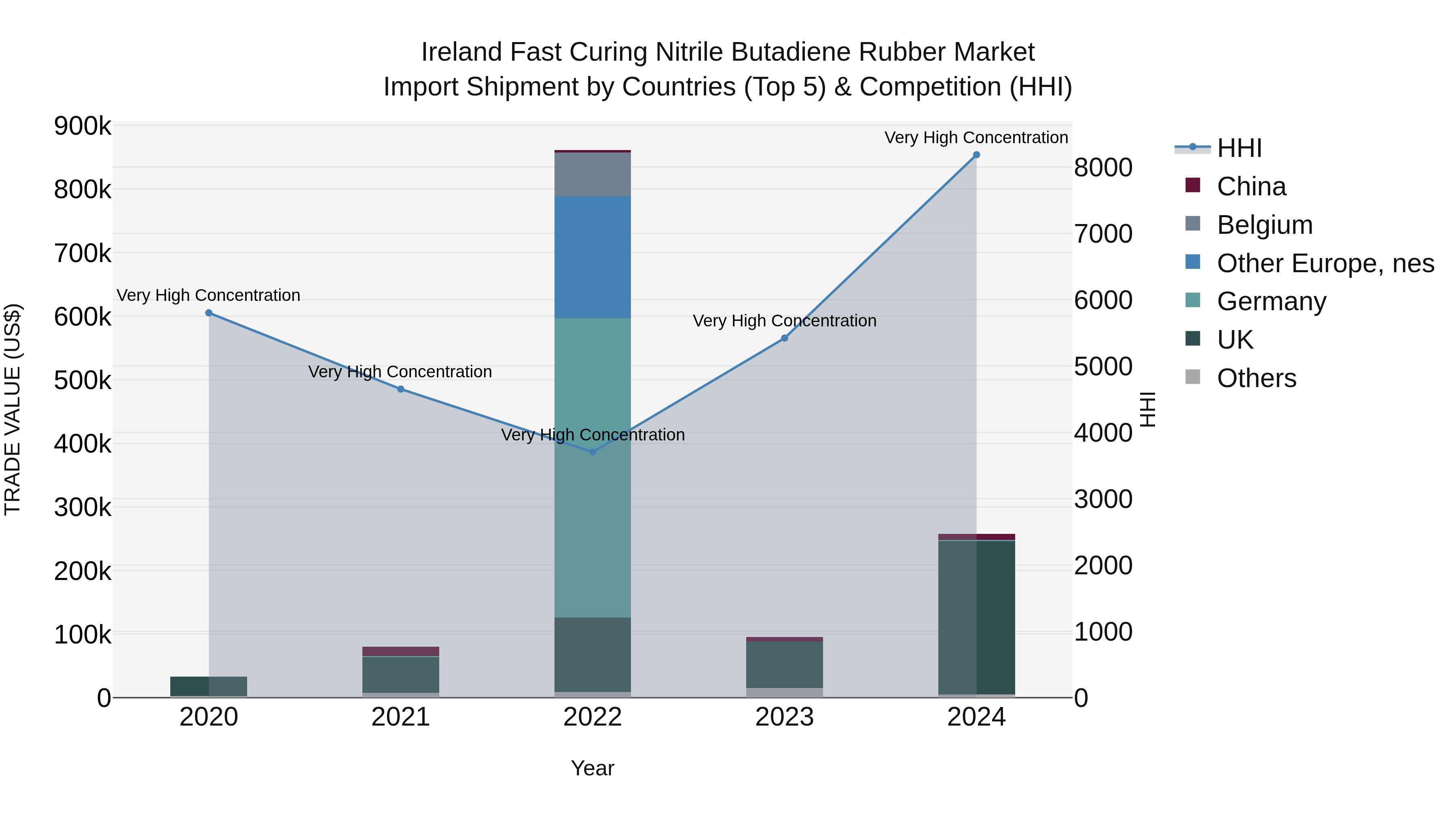
Task: Click the China maroon legend swatch
Action: coord(1193,185)
